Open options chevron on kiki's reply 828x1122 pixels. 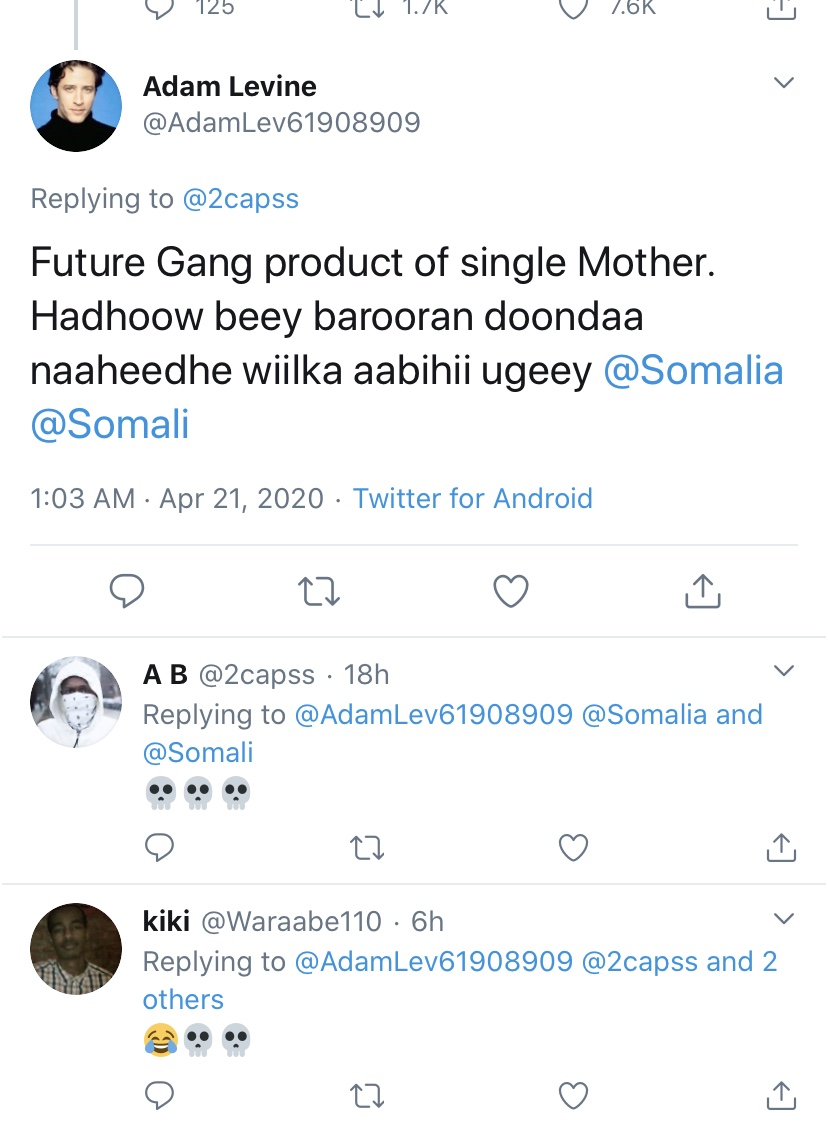785,918
